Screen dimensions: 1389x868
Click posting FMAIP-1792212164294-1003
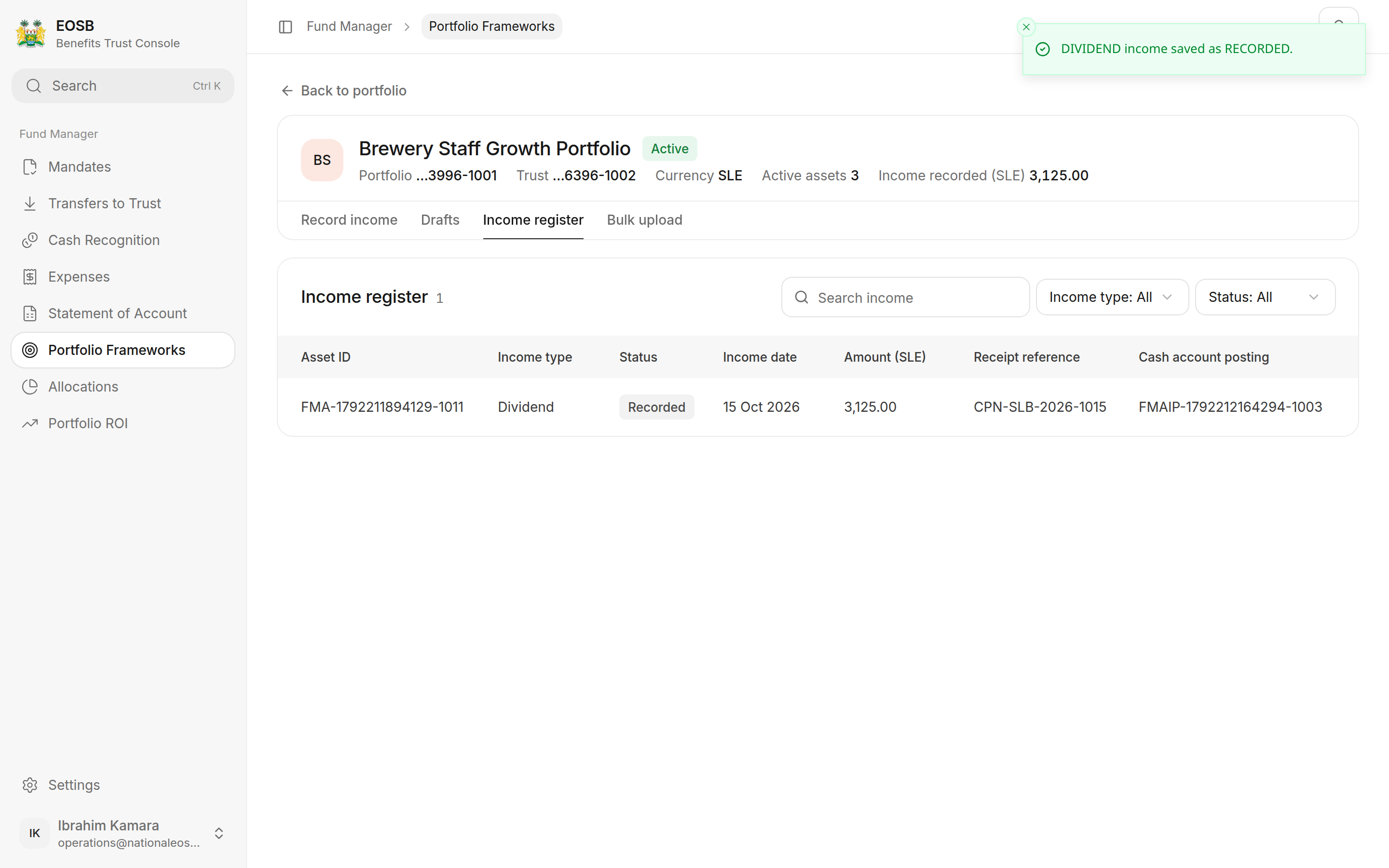[1230, 407]
